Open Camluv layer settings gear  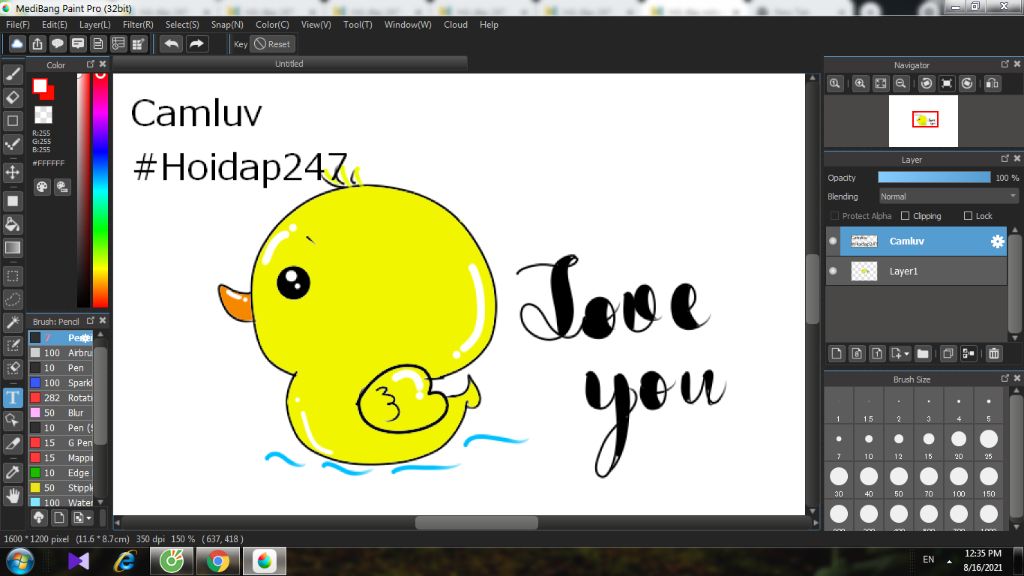coord(997,242)
